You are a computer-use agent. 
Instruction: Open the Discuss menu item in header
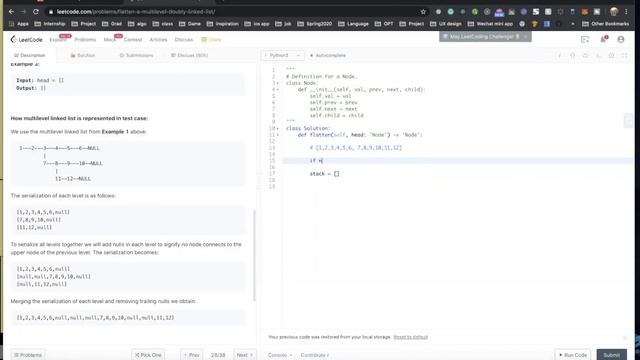(184, 40)
